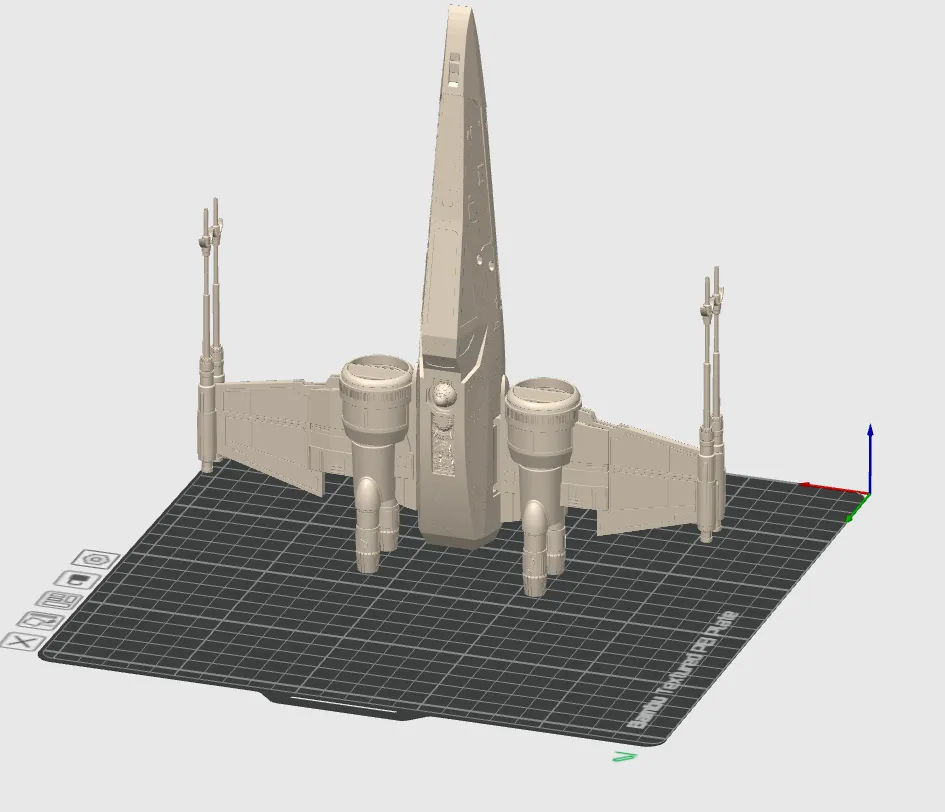Toggle the plate lock icon

pyautogui.click(x=77, y=581)
